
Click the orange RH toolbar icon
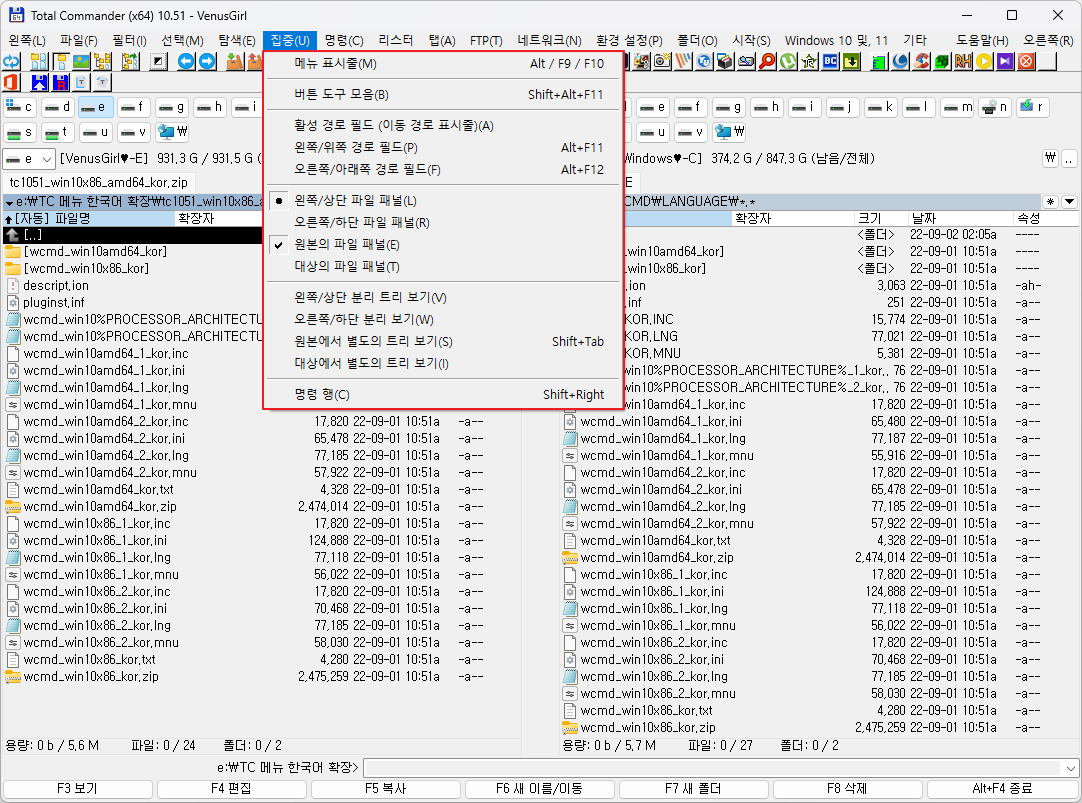[963, 62]
